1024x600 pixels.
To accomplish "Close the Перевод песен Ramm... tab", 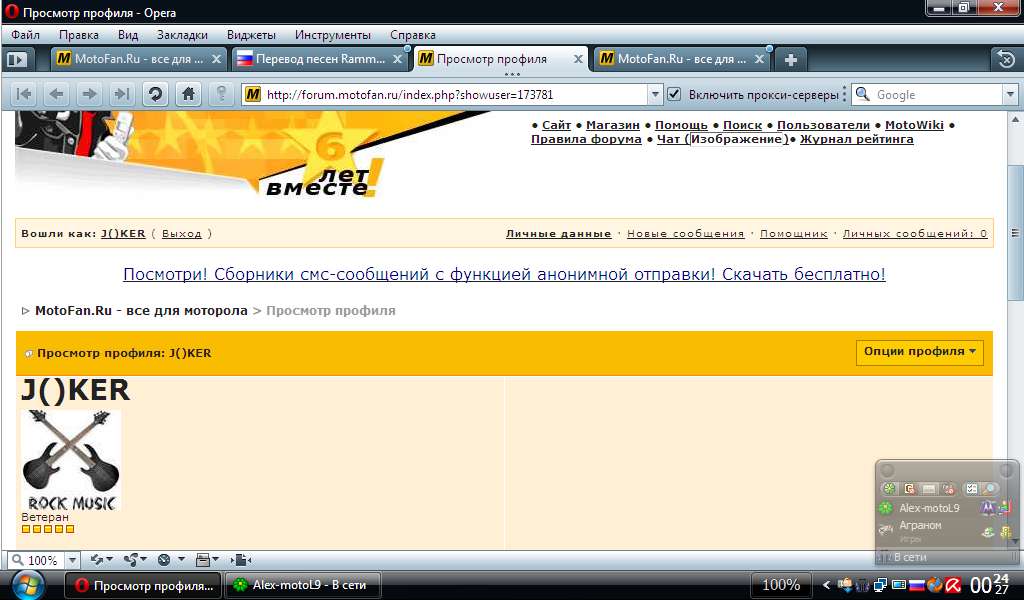I will point(397,59).
